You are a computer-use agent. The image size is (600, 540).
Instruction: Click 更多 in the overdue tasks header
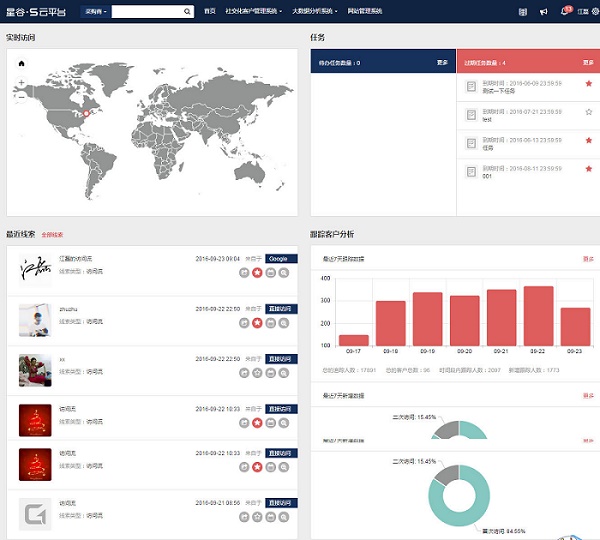point(588,62)
